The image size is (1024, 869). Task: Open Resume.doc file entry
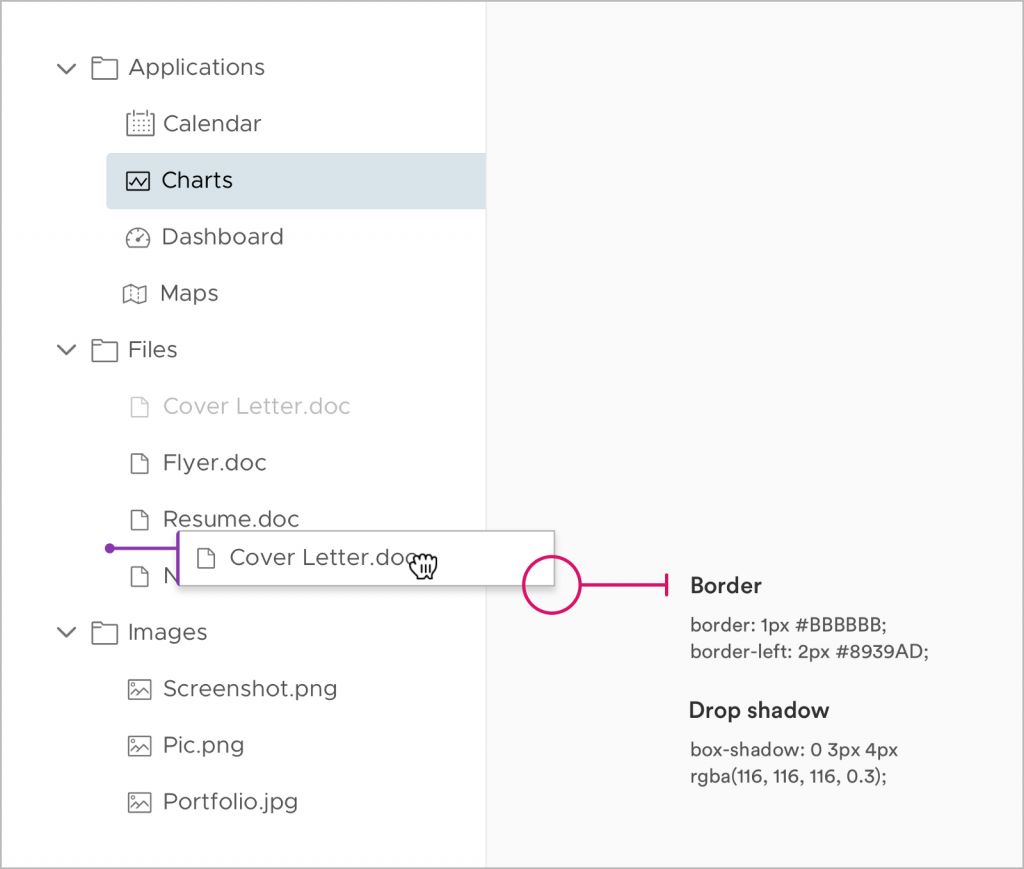[231, 519]
